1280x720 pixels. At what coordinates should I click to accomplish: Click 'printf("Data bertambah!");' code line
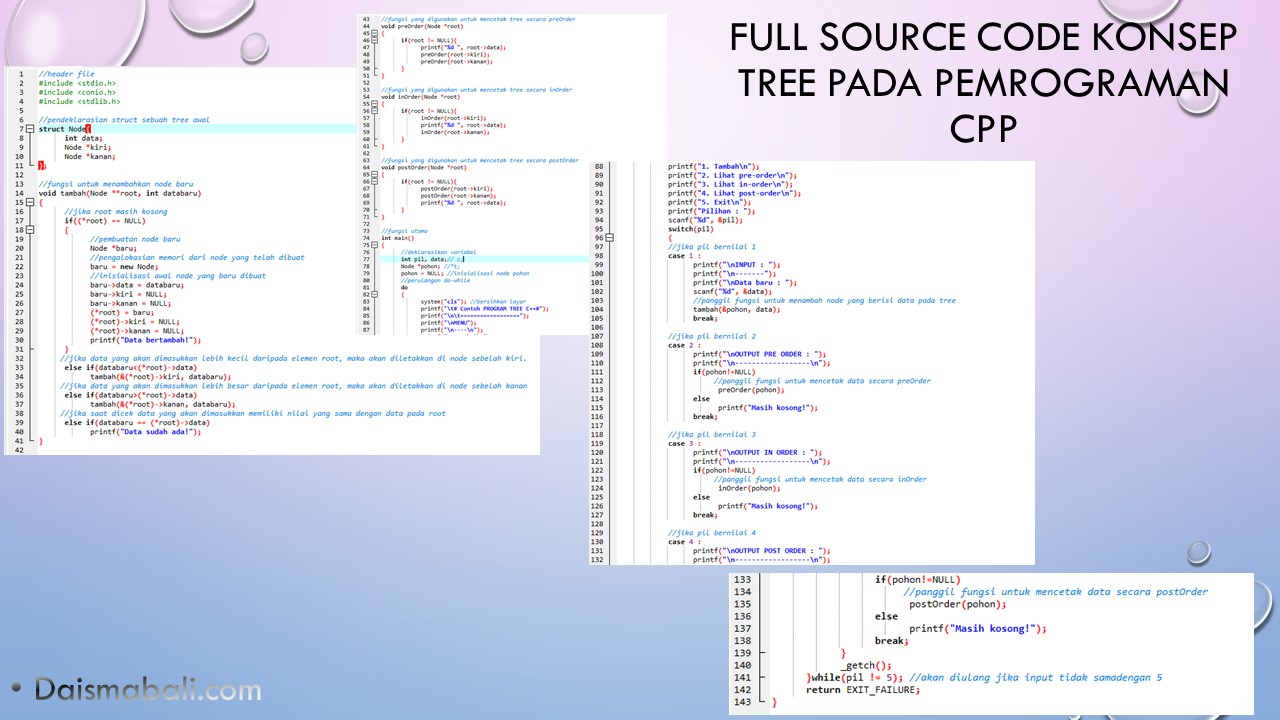[145, 340]
